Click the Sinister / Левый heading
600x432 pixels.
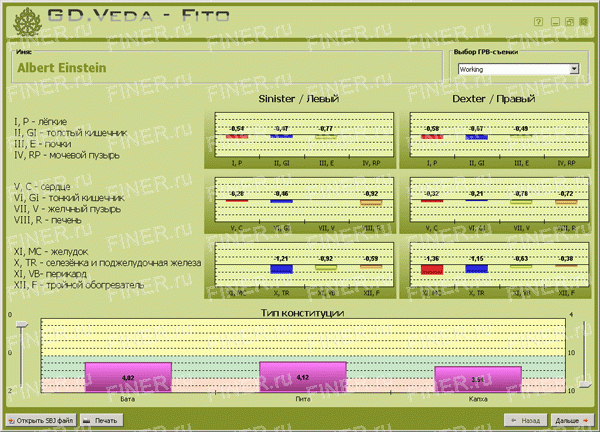coord(298,99)
